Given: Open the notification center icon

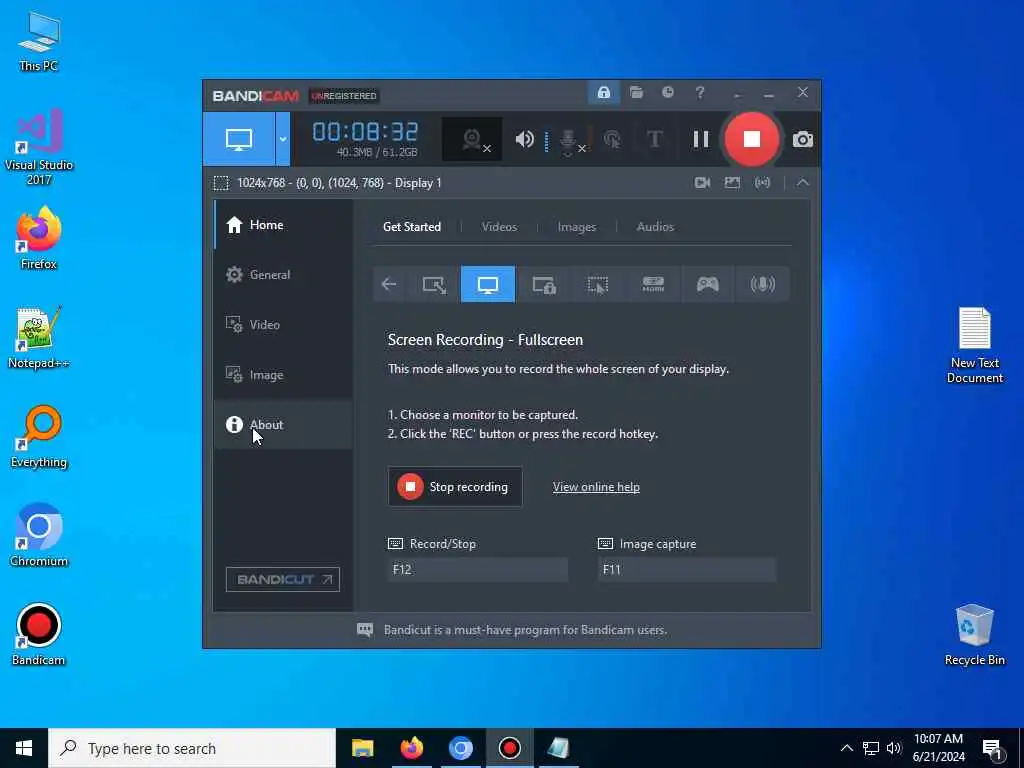Looking at the screenshot, I should pyautogui.click(x=992, y=749).
